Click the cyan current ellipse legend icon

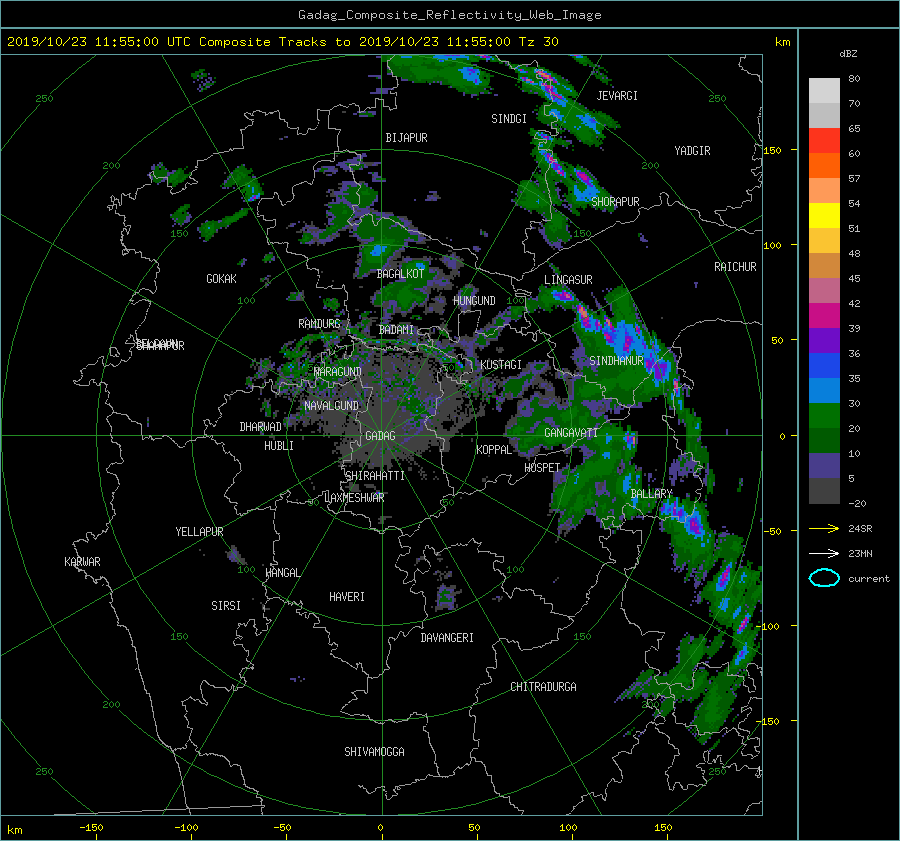point(824,578)
